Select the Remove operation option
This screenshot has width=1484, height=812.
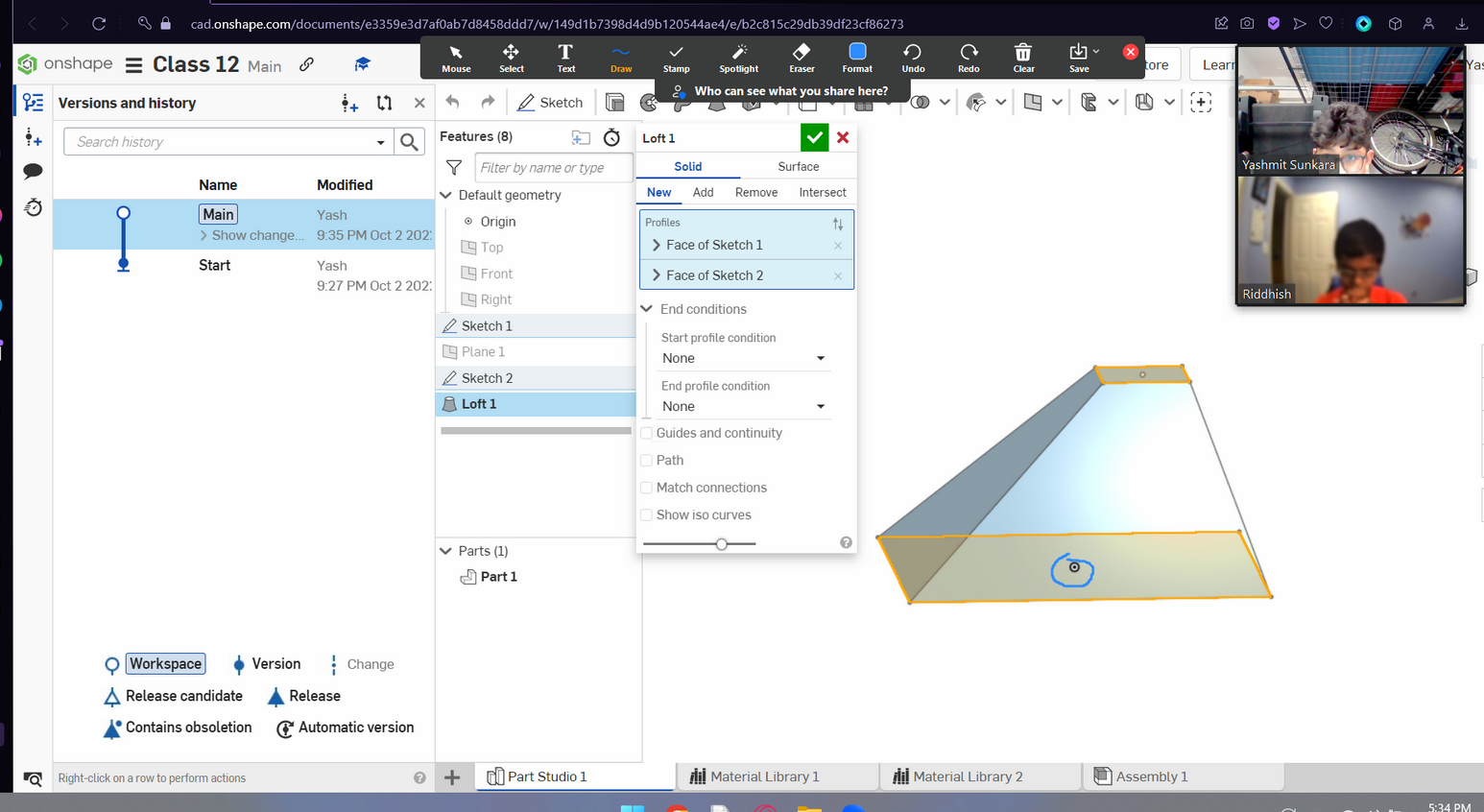coord(755,193)
